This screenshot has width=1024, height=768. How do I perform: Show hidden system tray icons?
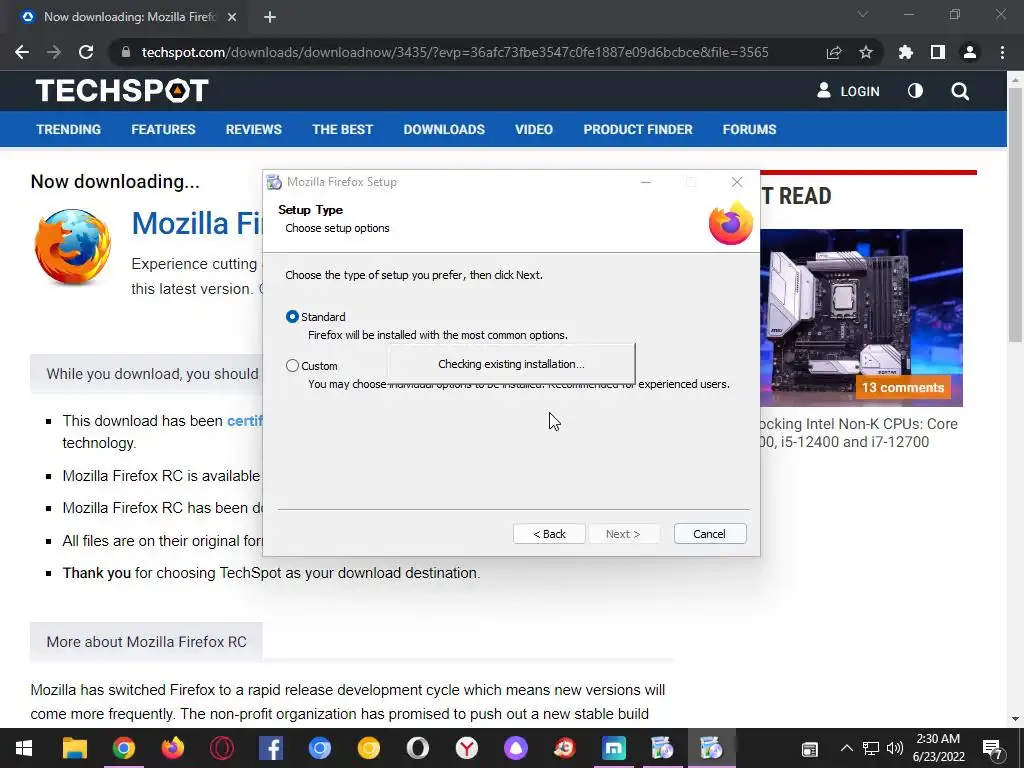point(846,748)
